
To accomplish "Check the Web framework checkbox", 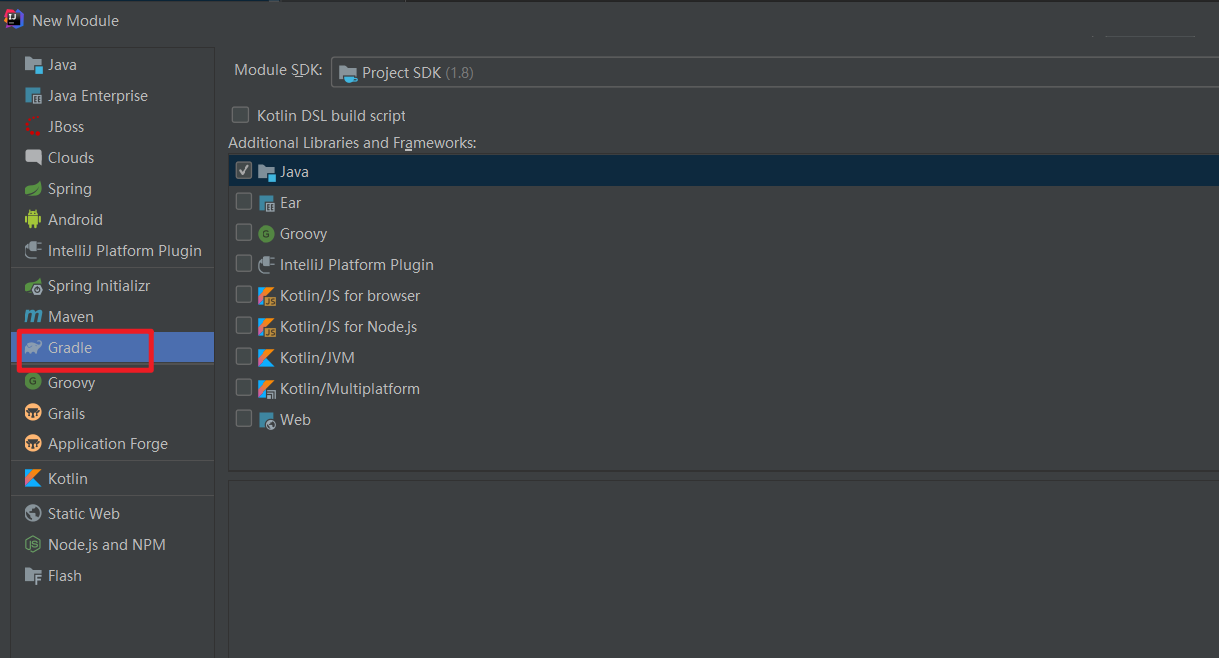I will point(244,419).
